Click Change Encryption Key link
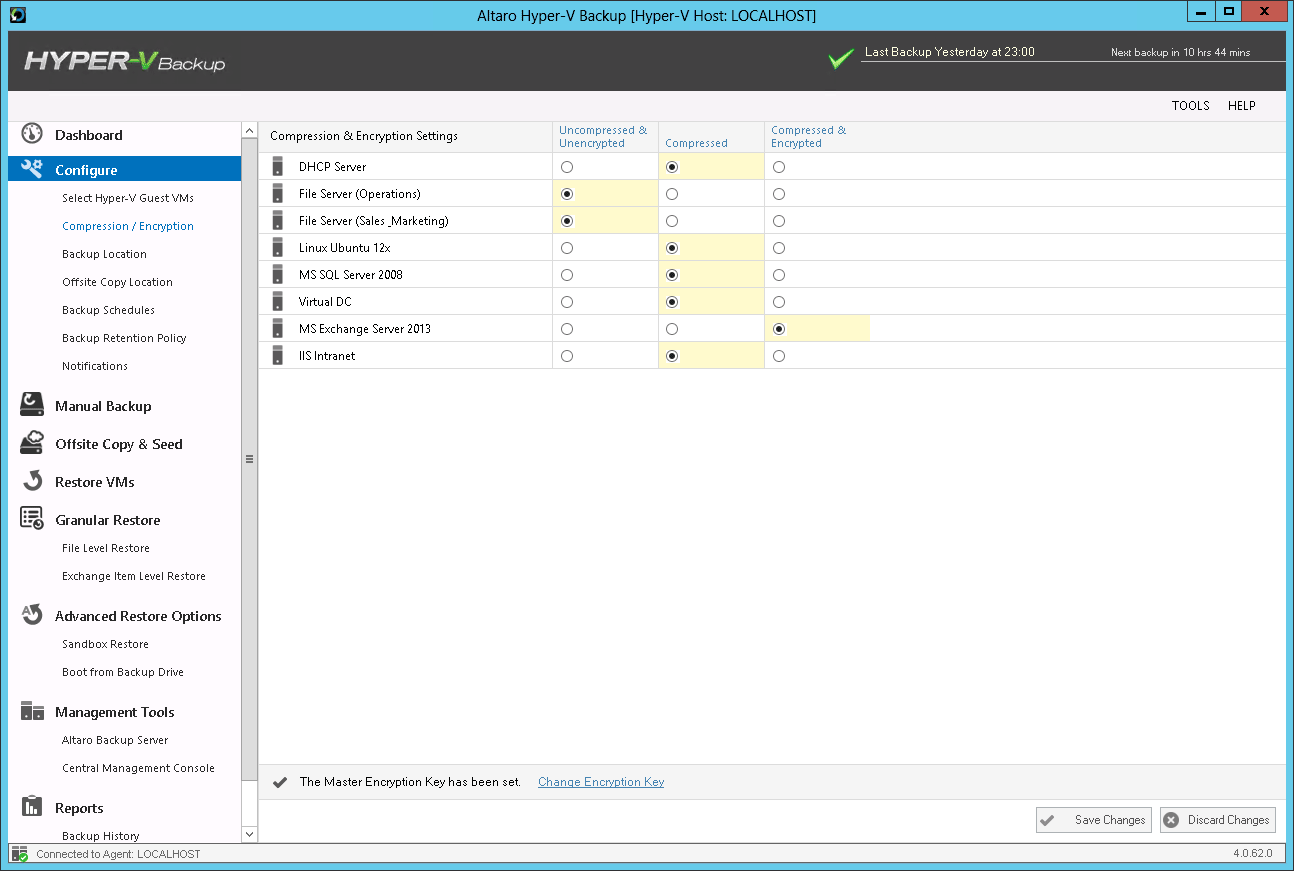The image size is (1294, 871). tap(601, 782)
